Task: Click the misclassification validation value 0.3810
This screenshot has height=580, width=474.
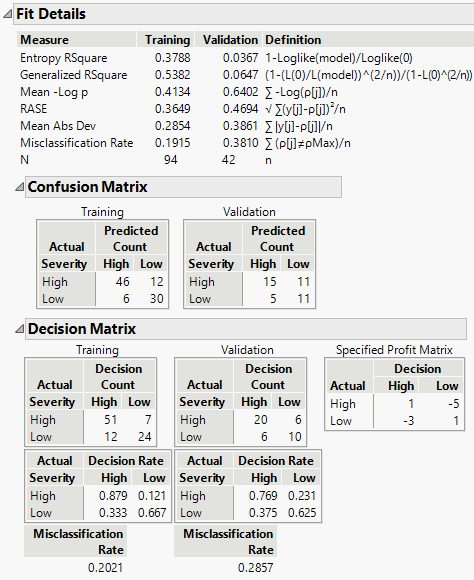Action: click(x=240, y=143)
